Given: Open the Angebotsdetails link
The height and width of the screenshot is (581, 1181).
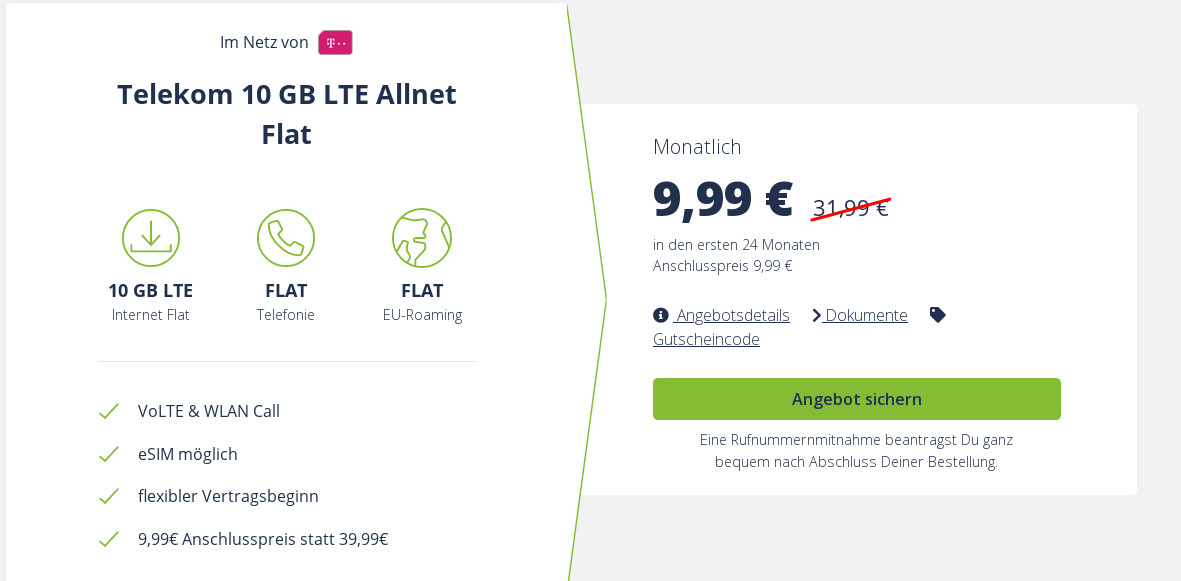Looking at the screenshot, I should (x=732, y=315).
